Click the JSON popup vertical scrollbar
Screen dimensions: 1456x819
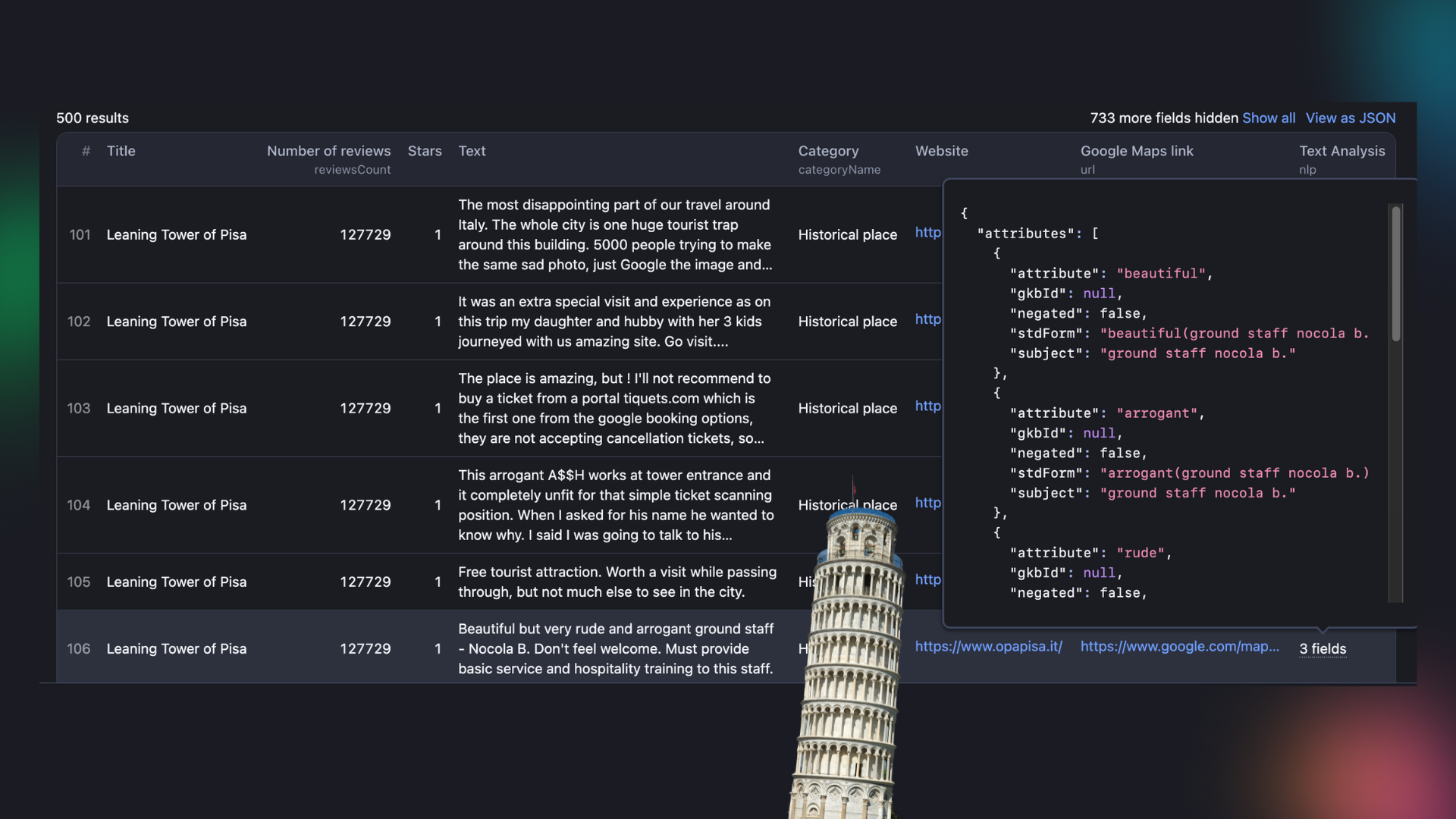1395,273
